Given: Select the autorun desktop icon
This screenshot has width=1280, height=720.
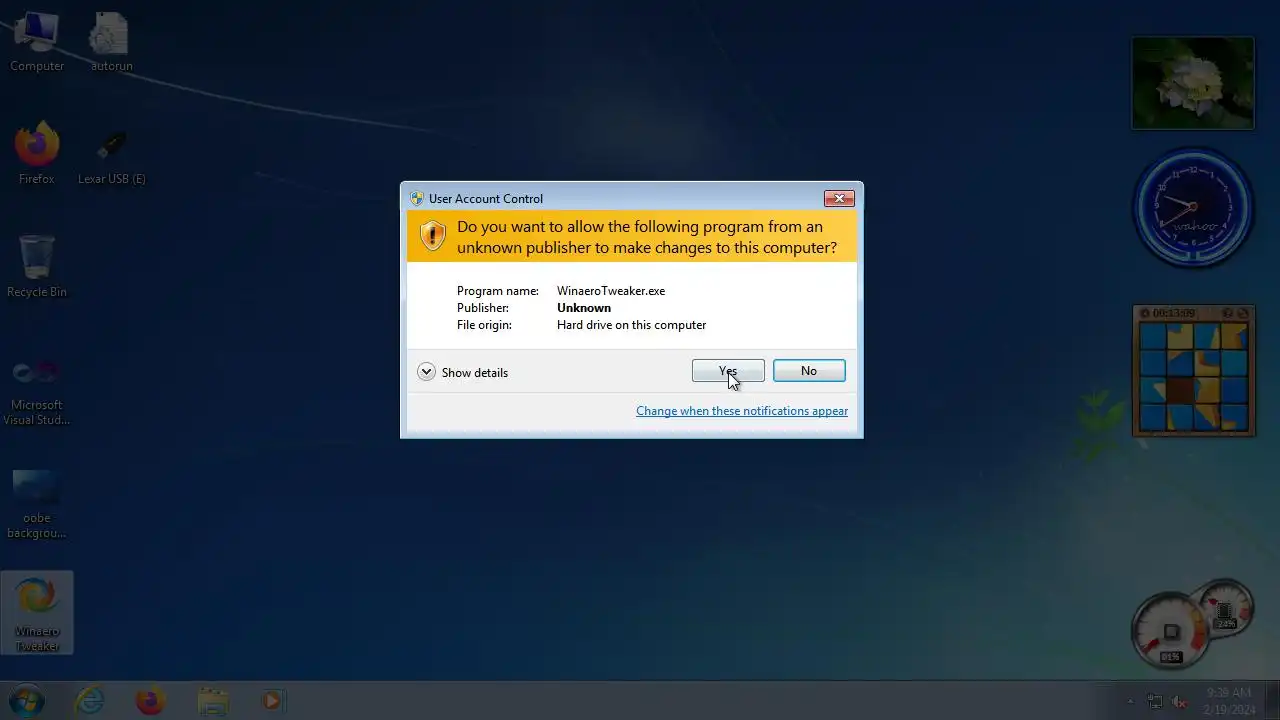Looking at the screenshot, I should (x=111, y=42).
